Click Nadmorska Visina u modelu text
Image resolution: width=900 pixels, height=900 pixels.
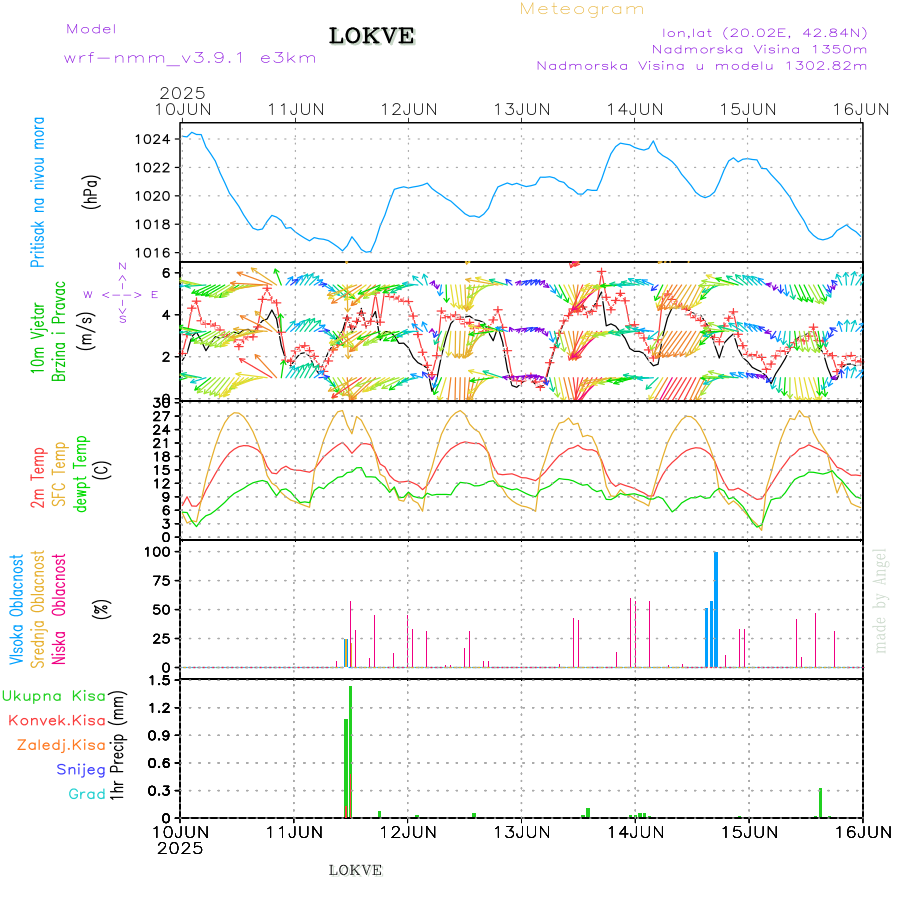coord(701,66)
